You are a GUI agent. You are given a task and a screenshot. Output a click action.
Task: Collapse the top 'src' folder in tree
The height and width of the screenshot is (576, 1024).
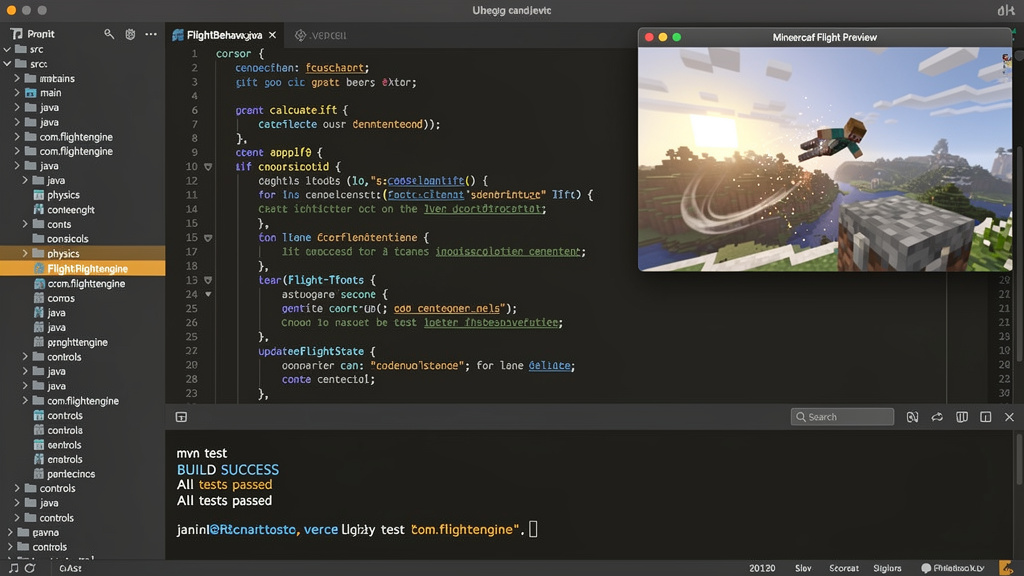click(7, 49)
